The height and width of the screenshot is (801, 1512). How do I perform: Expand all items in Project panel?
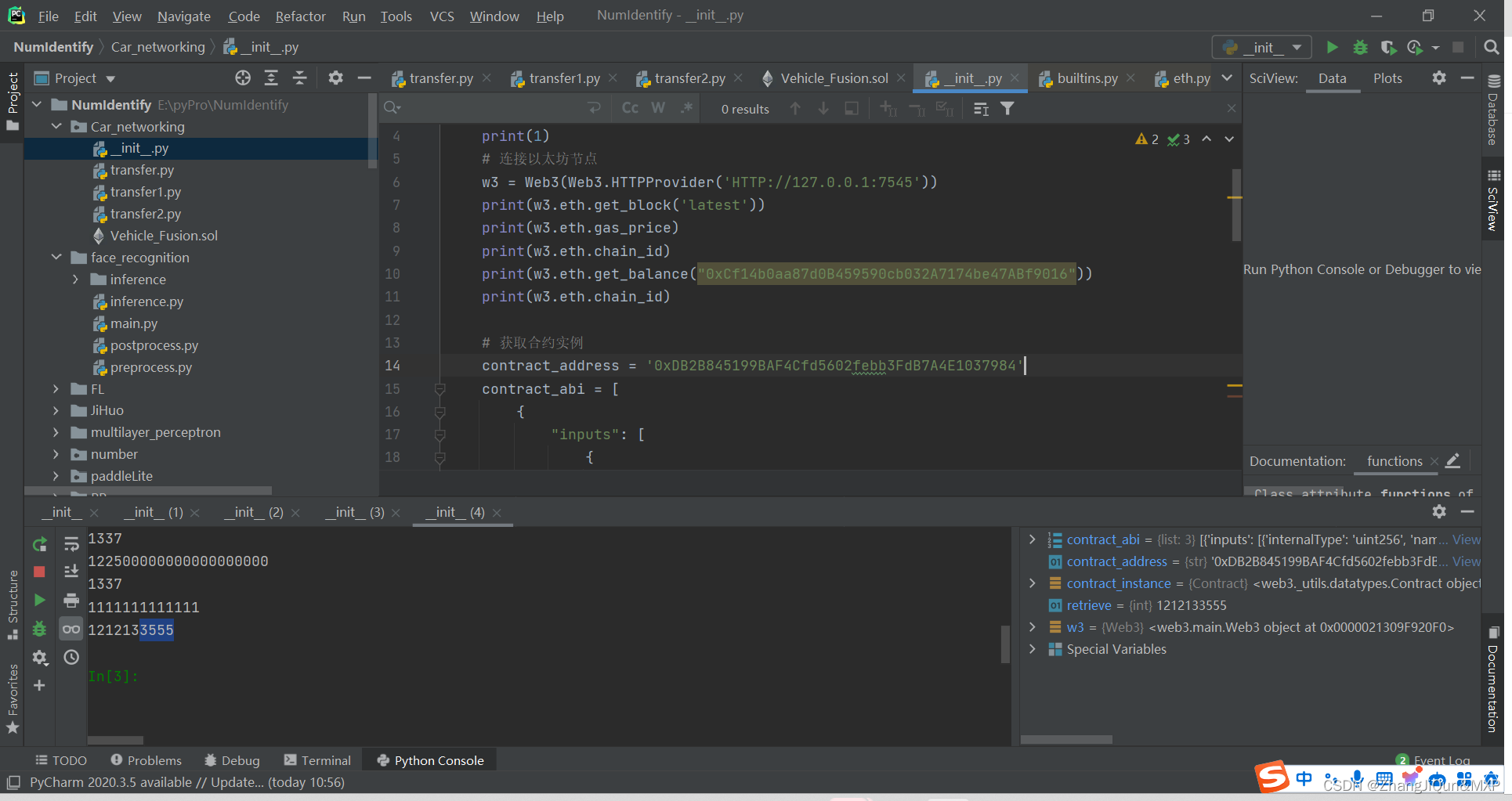[271, 78]
